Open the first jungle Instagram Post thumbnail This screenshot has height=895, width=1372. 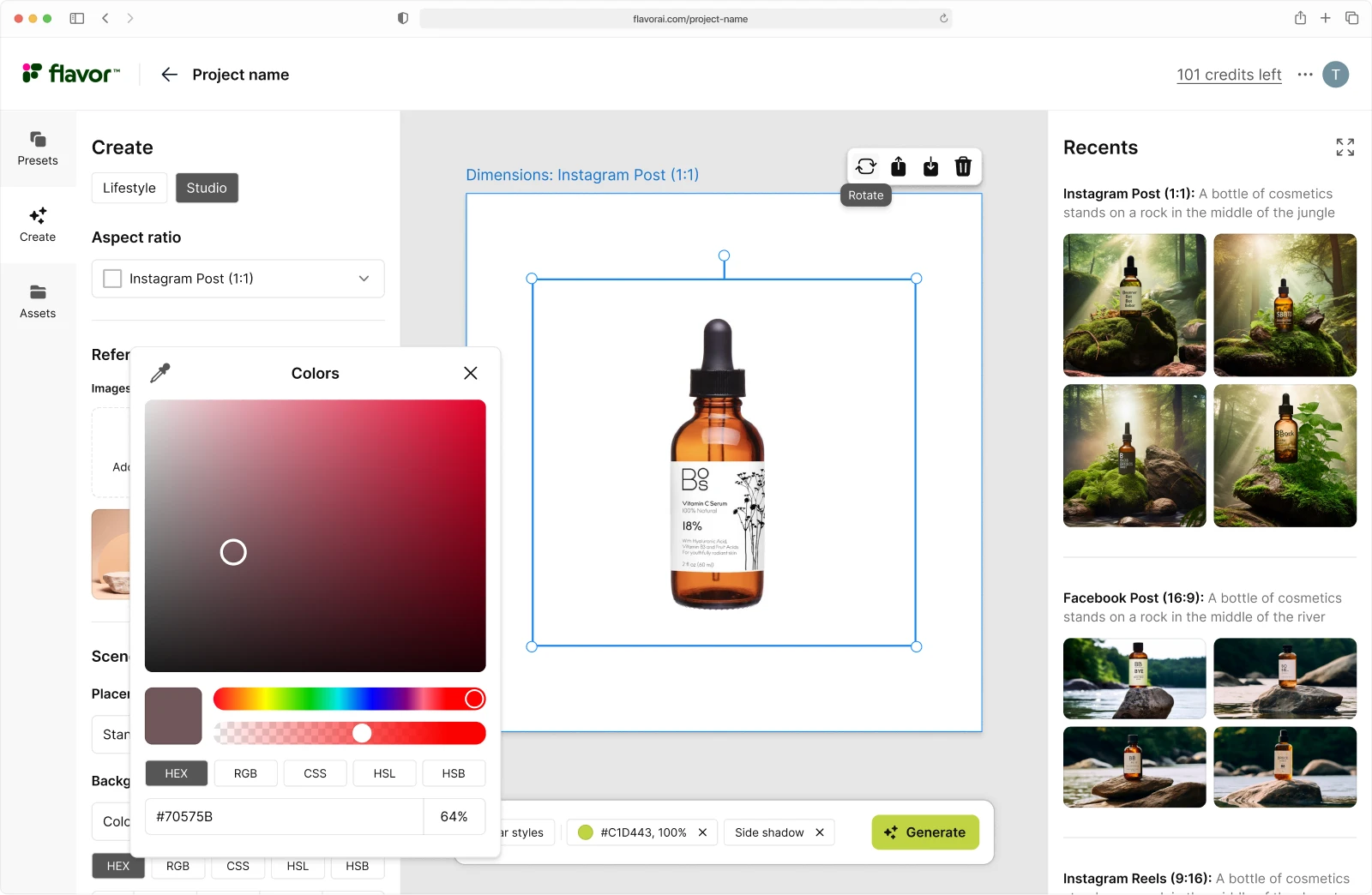point(1134,305)
